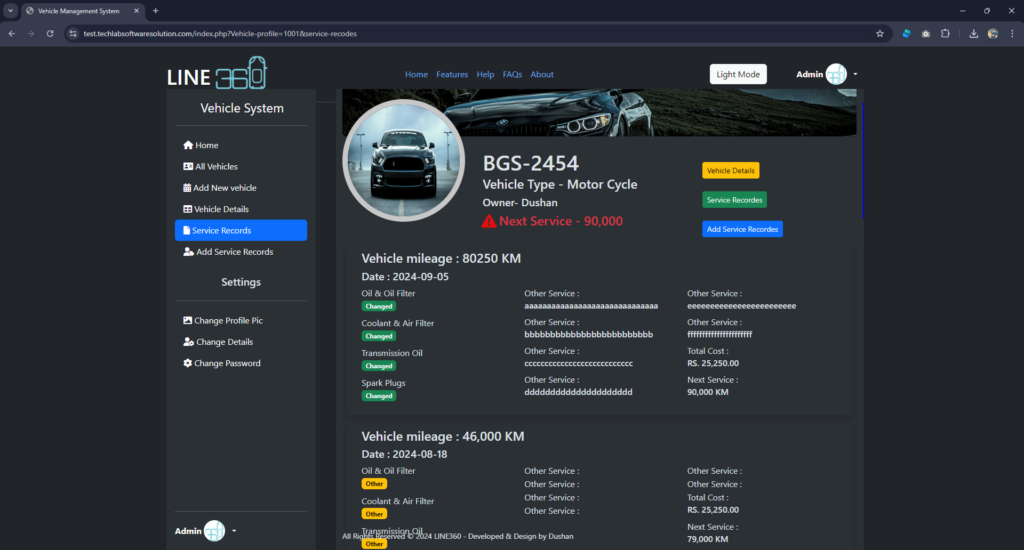Click the Admin avatar at the sidebar bottom
1024x550 pixels.
214,531
